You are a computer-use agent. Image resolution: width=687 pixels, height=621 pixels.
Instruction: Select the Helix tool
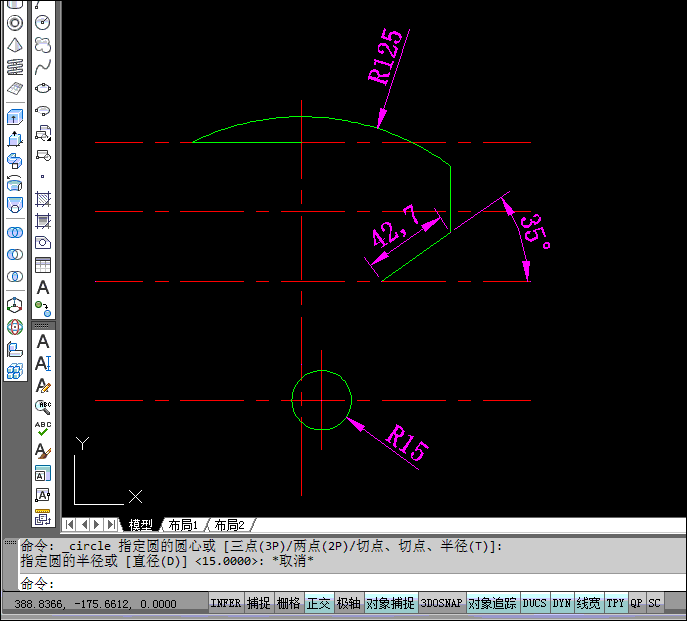pyautogui.click(x=15, y=67)
